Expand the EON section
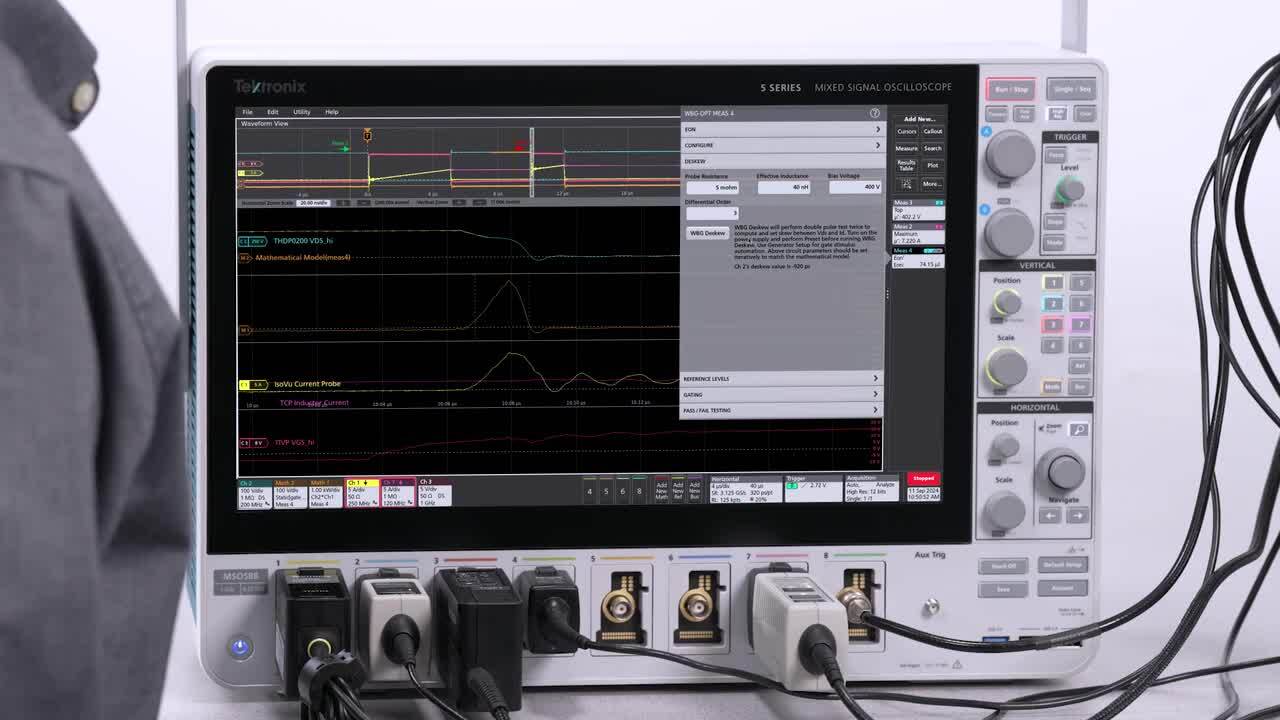The height and width of the screenshot is (720, 1280). (782, 130)
